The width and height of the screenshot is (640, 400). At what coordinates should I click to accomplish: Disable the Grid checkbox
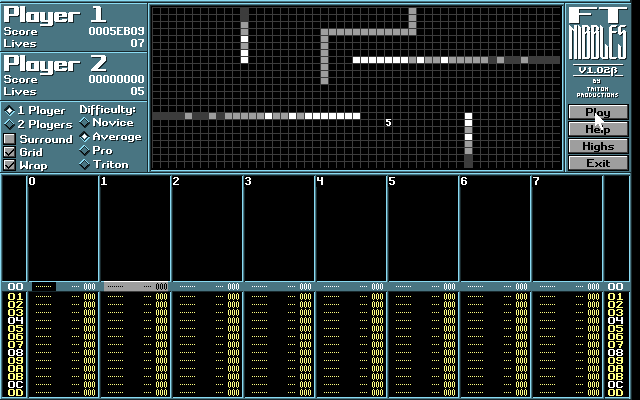(10, 152)
